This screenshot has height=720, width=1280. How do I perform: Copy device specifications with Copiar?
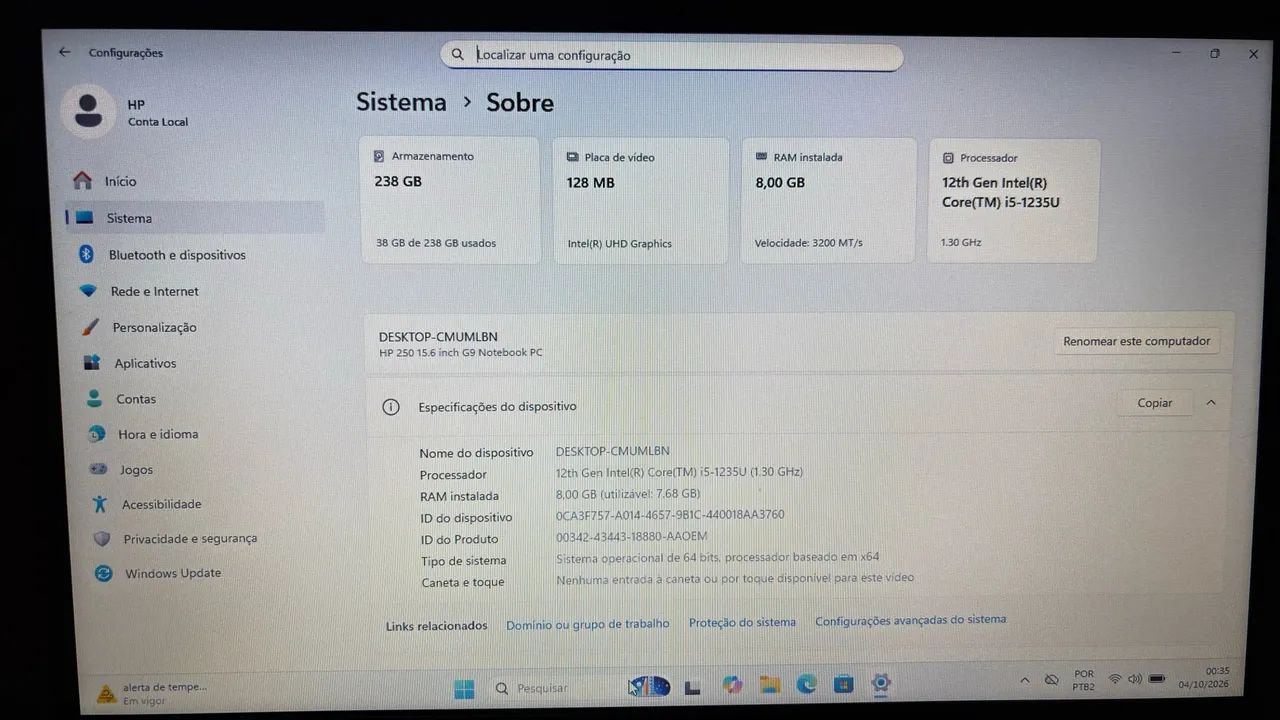pyautogui.click(x=1155, y=403)
